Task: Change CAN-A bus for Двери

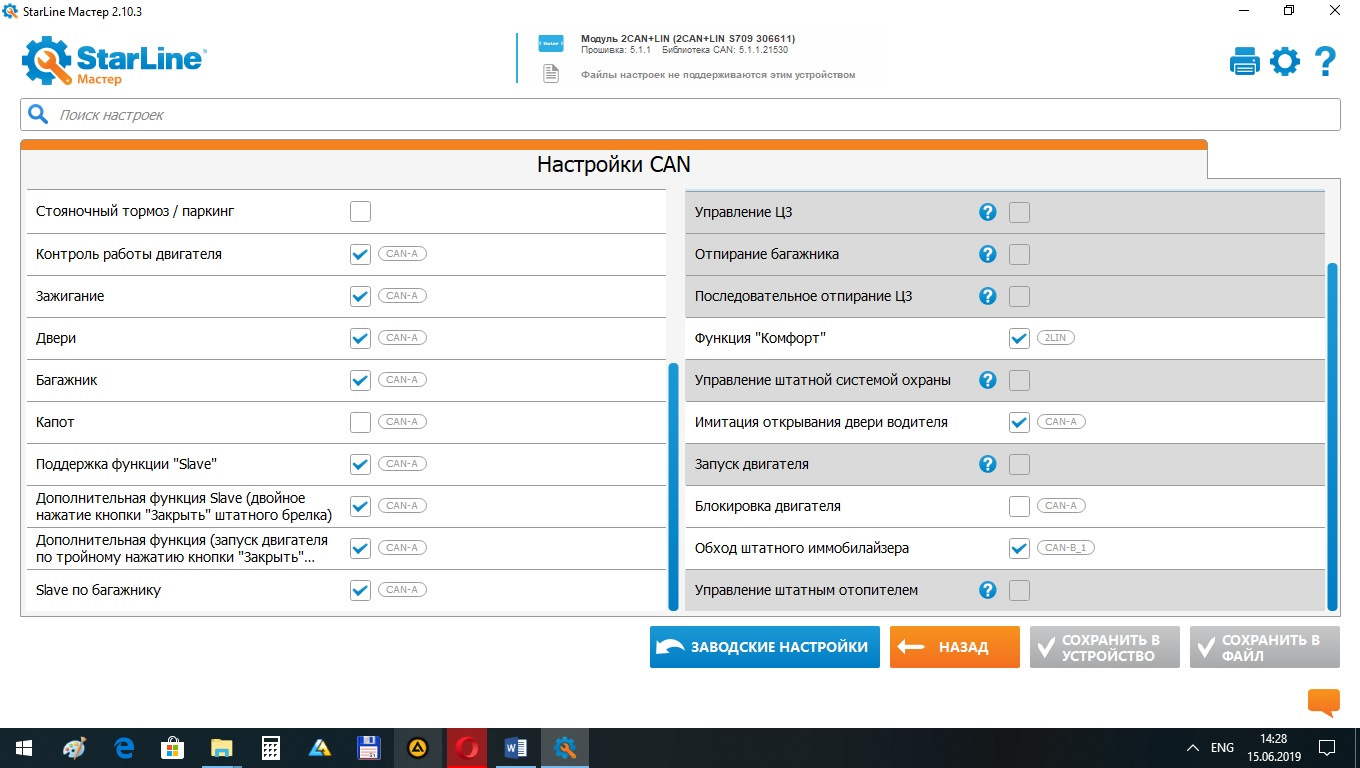Action: (x=402, y=338)
